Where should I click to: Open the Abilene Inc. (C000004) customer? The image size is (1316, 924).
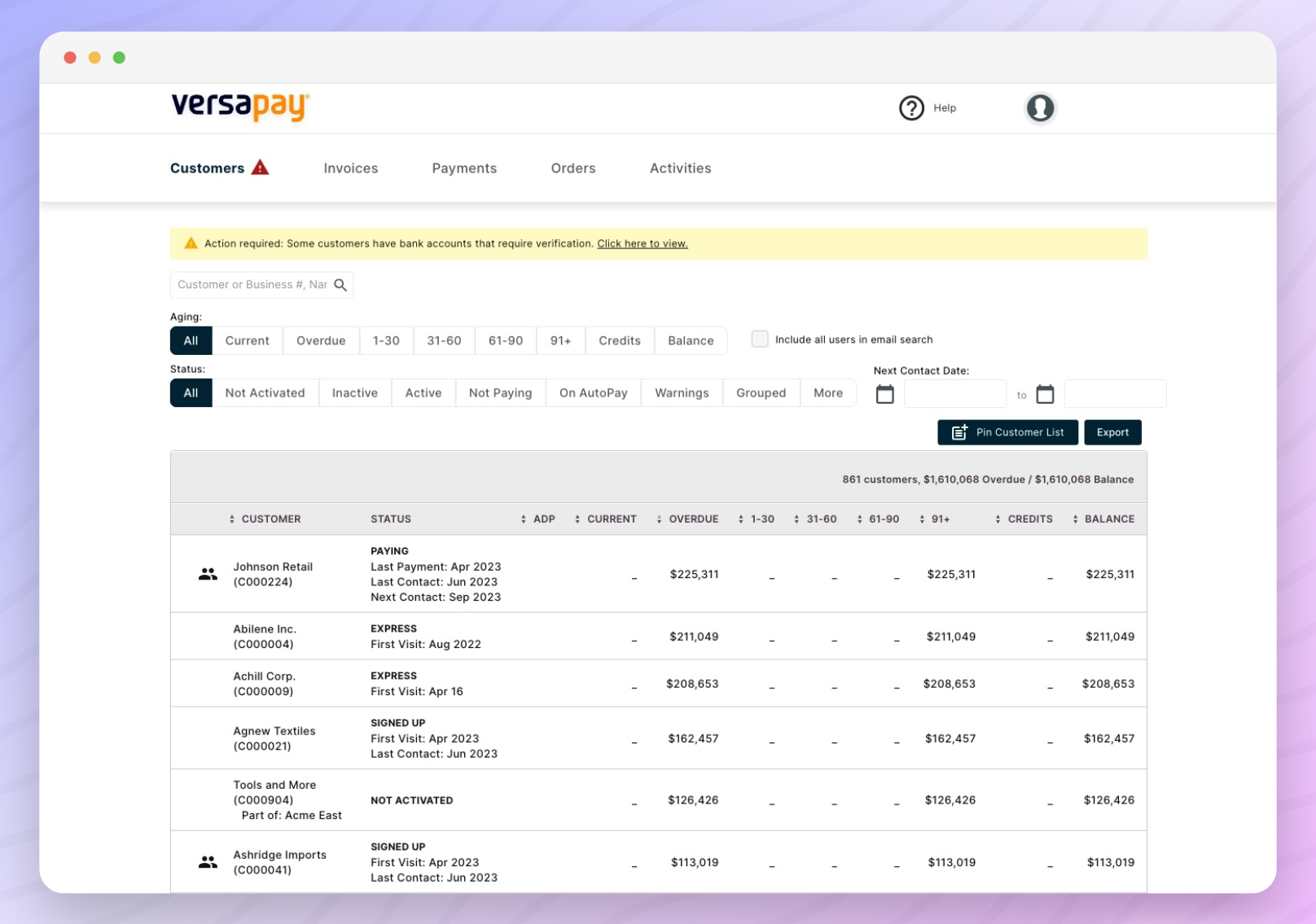[x=265, y=637]
